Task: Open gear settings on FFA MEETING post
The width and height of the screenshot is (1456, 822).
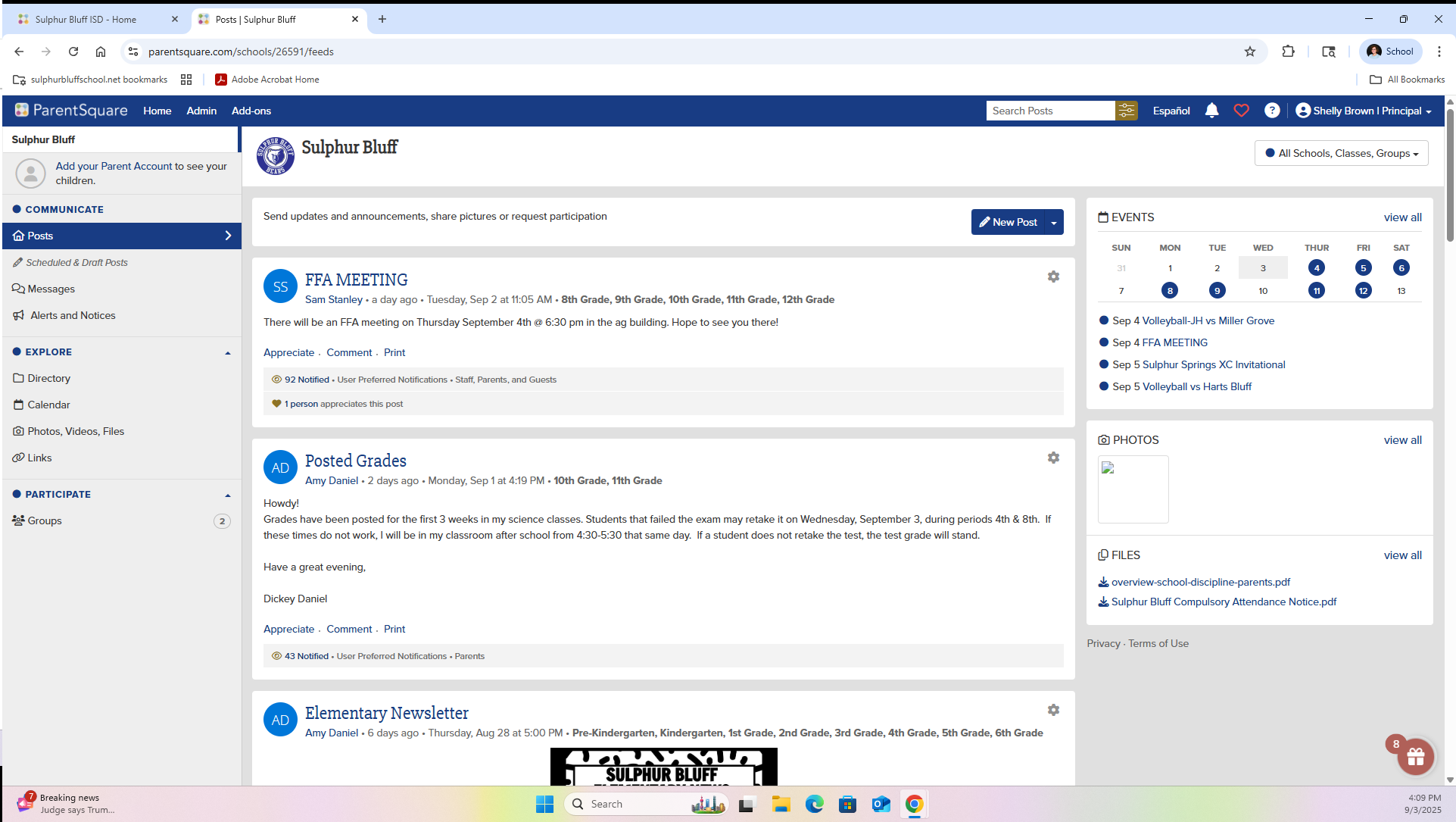Action: click(x=1053, y=277)
